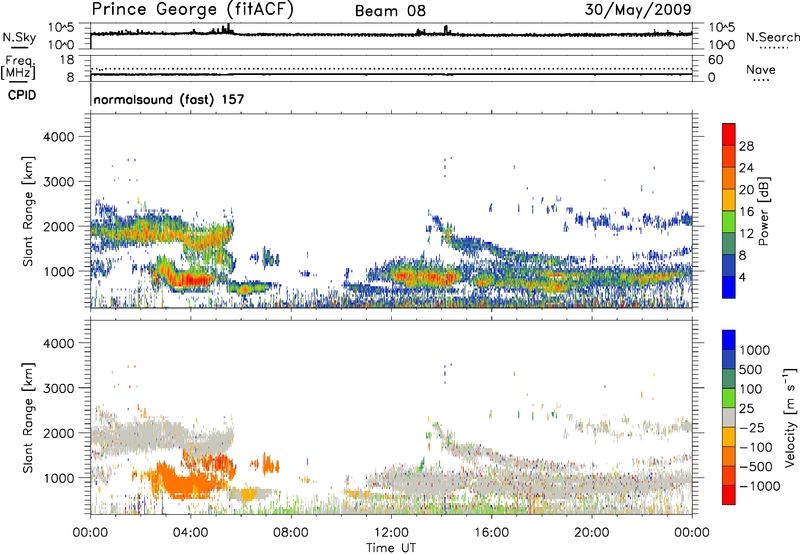The image size is (800, 554).
Task: Click the 'Slant Range [km]' label of power panel
Action: click(x=28, y=211)
